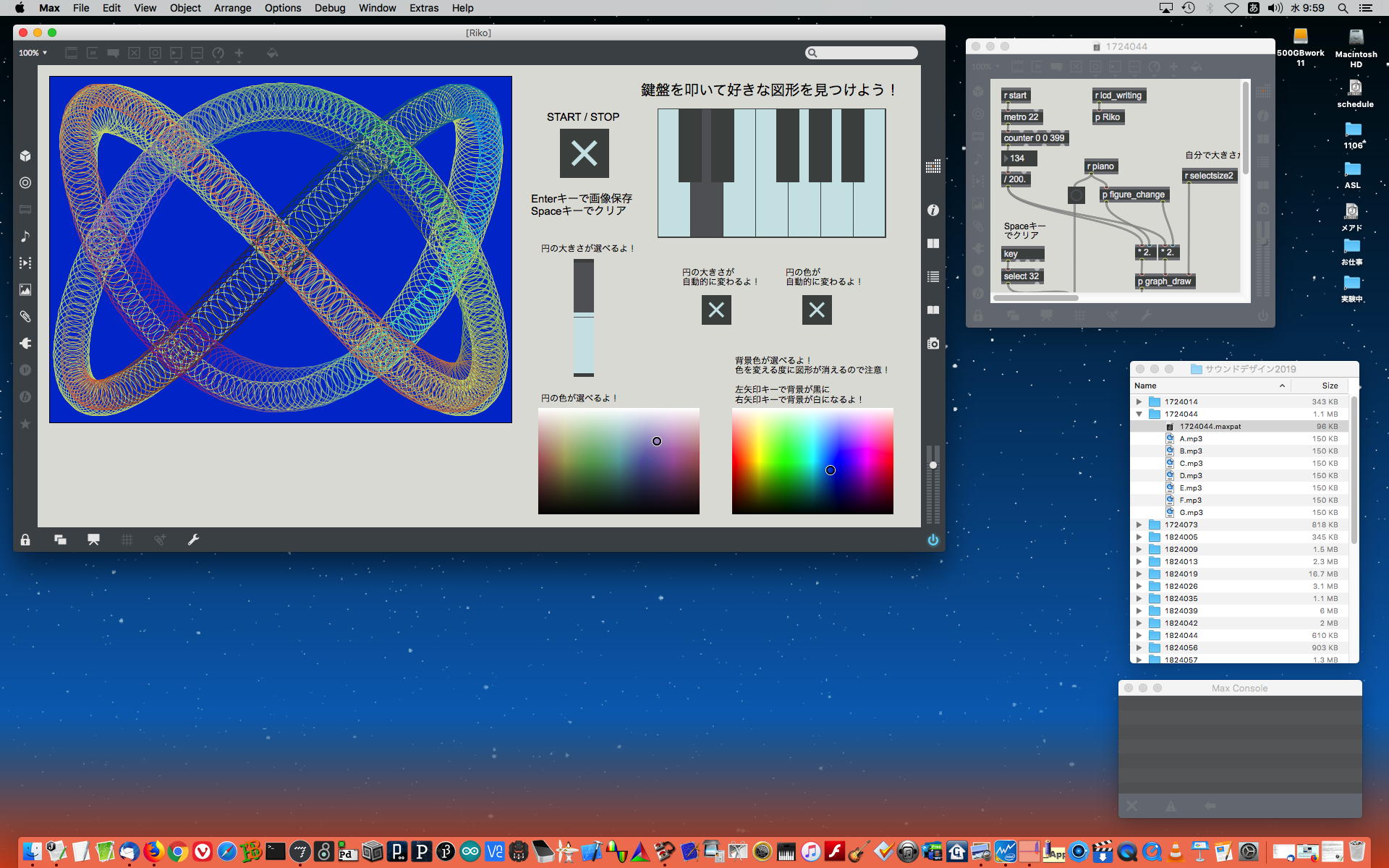Open the Extras menu

[x=423, y=8]
